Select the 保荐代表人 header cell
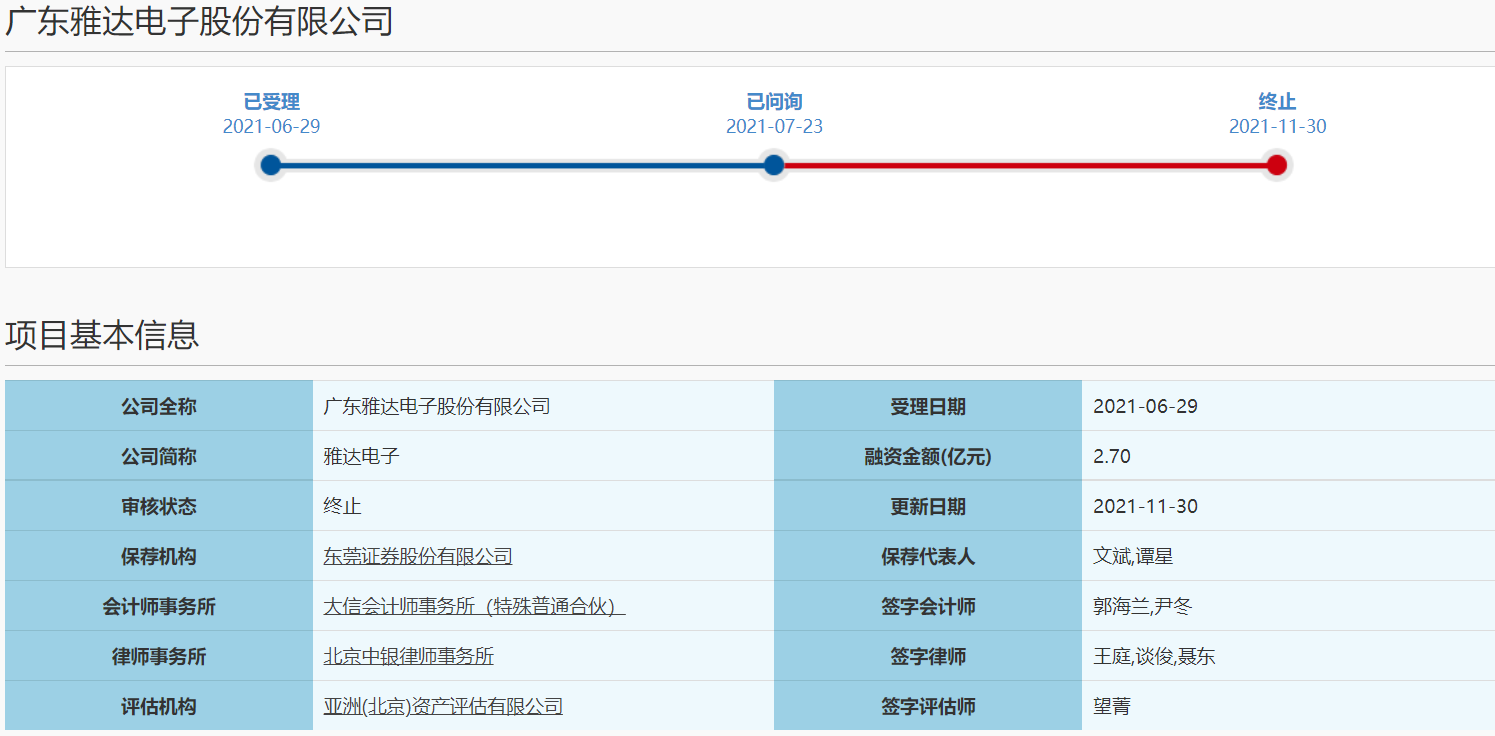 (928, 556)
